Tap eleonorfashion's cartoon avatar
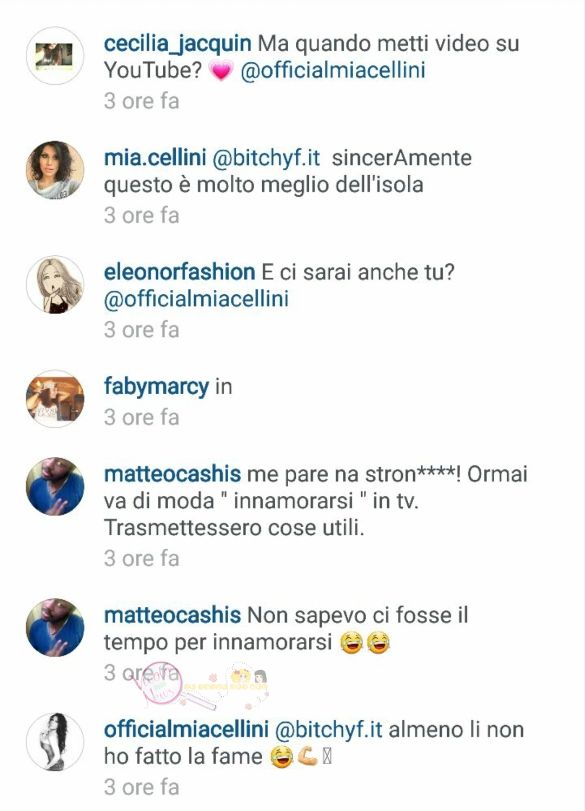Screen dimensions: 585x811 point(55,284)
